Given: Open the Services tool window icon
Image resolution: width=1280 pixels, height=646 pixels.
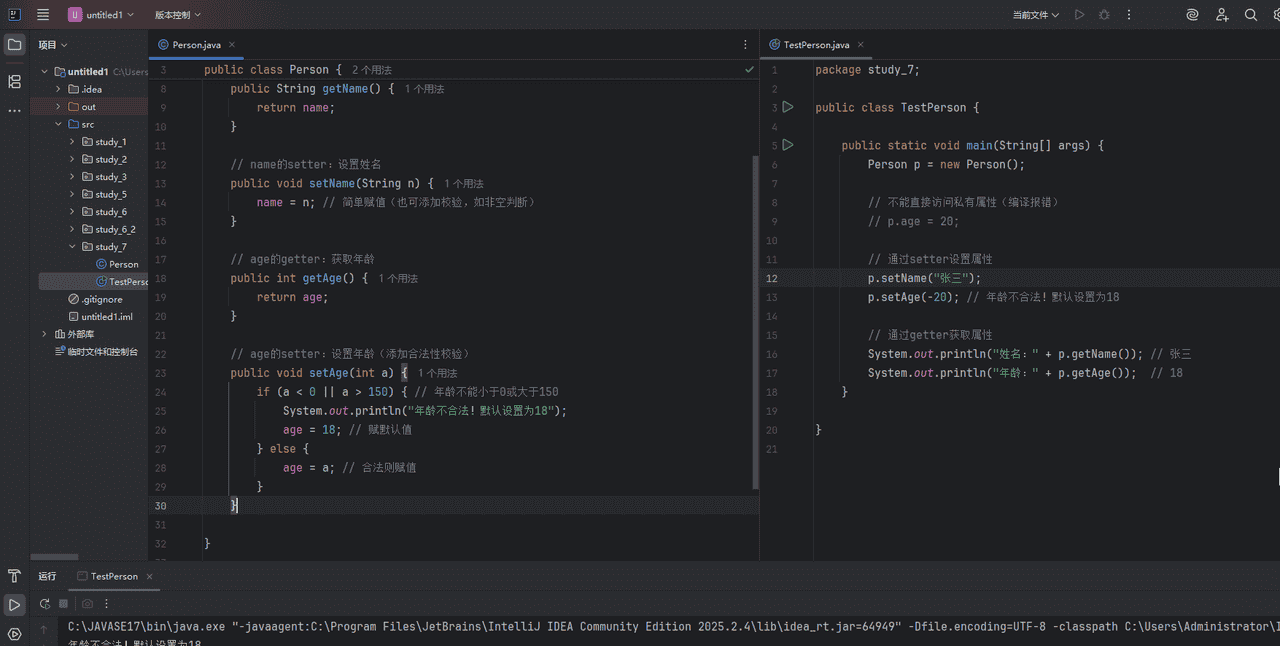Looking at the screenshot, I should pyautogui.click(x=14, y=632).
